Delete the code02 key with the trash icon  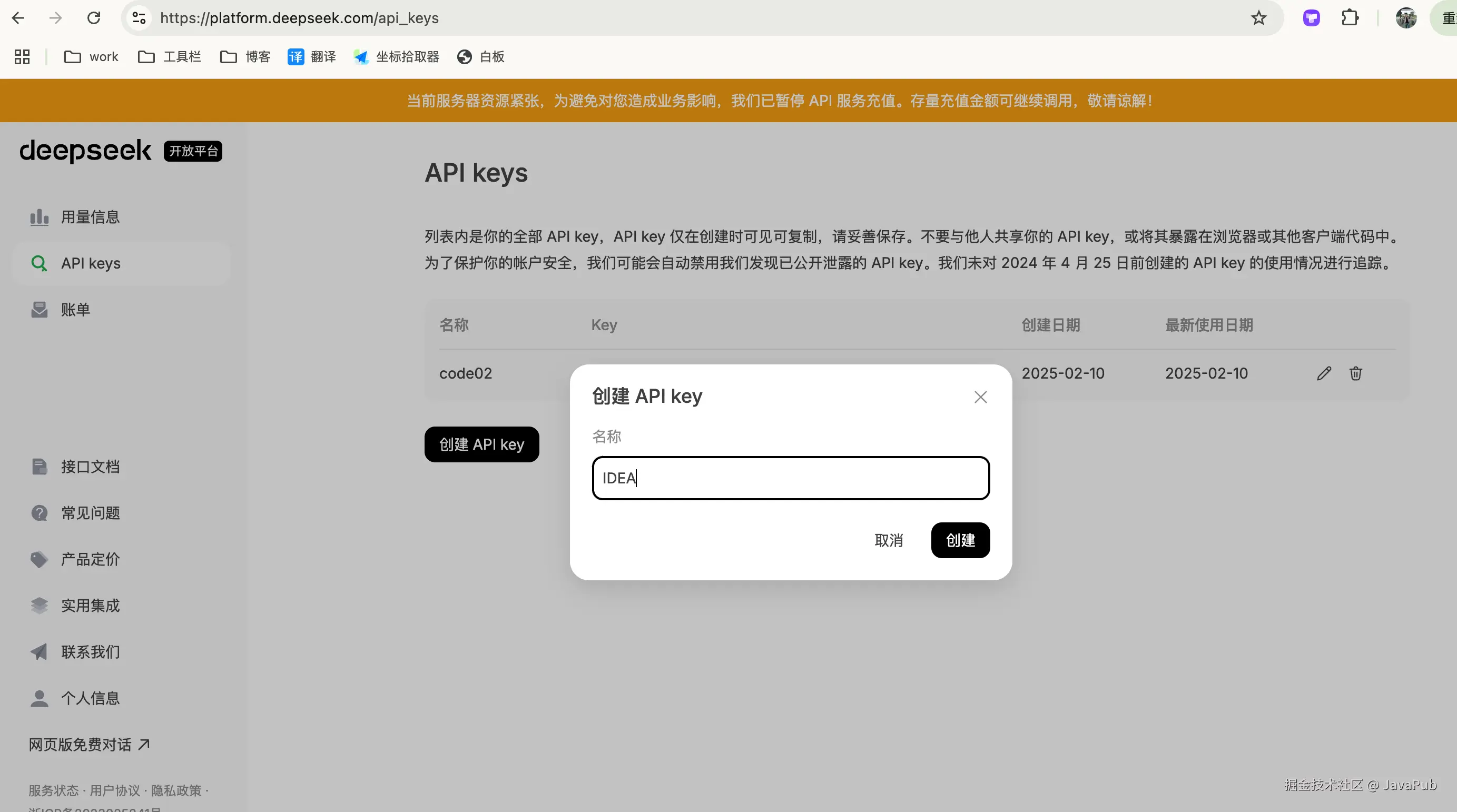coord(1356,374)
